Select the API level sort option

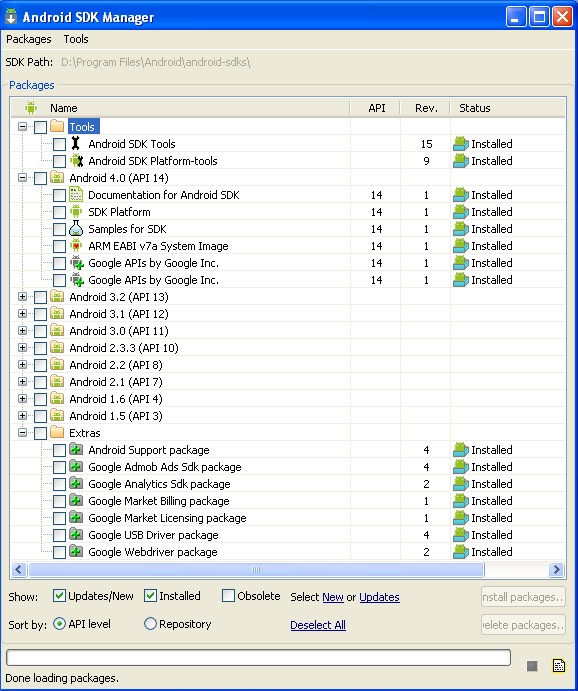(59, 624)
